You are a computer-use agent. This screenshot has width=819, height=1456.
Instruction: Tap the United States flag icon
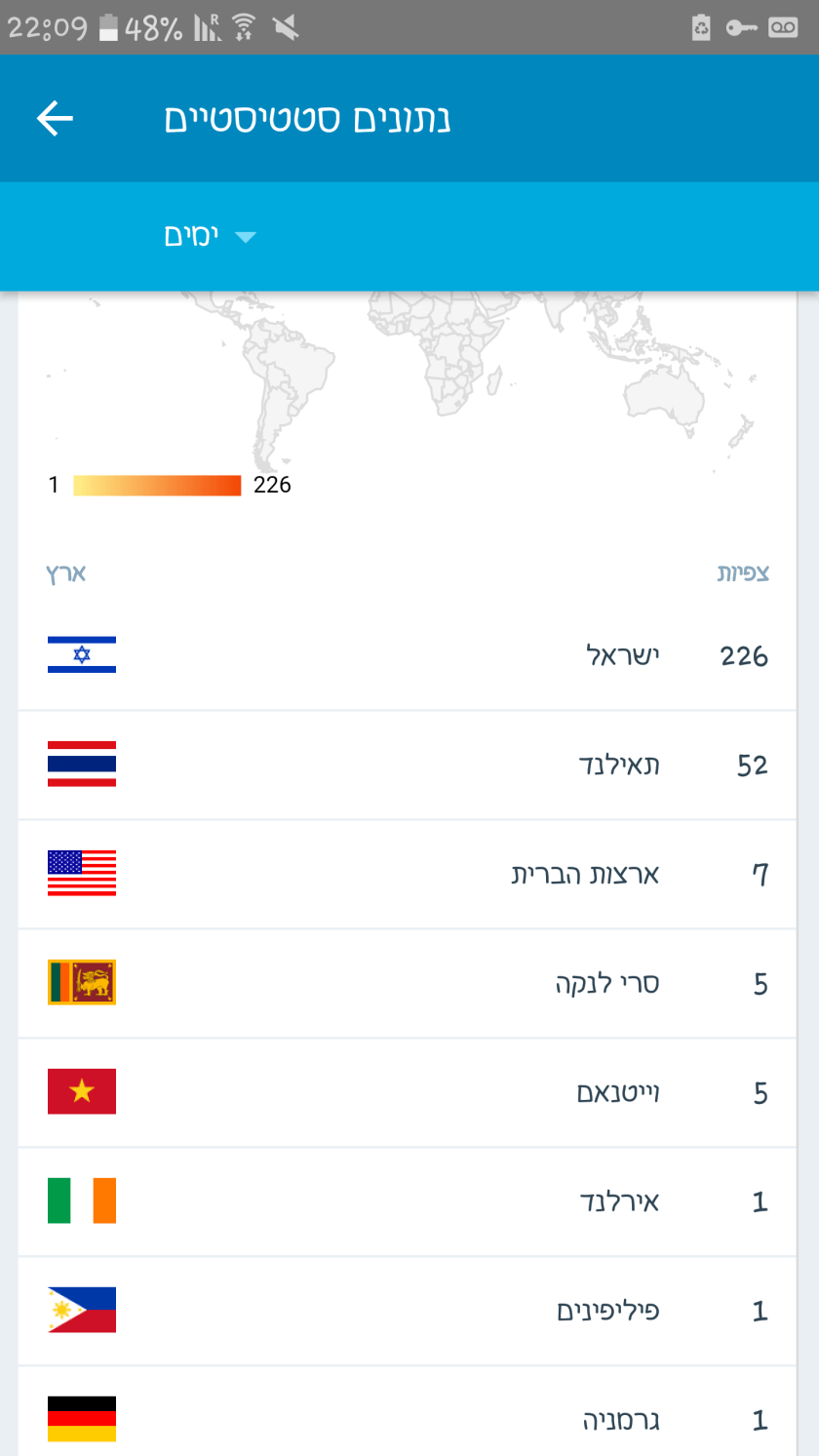click(x=82, y=873)
